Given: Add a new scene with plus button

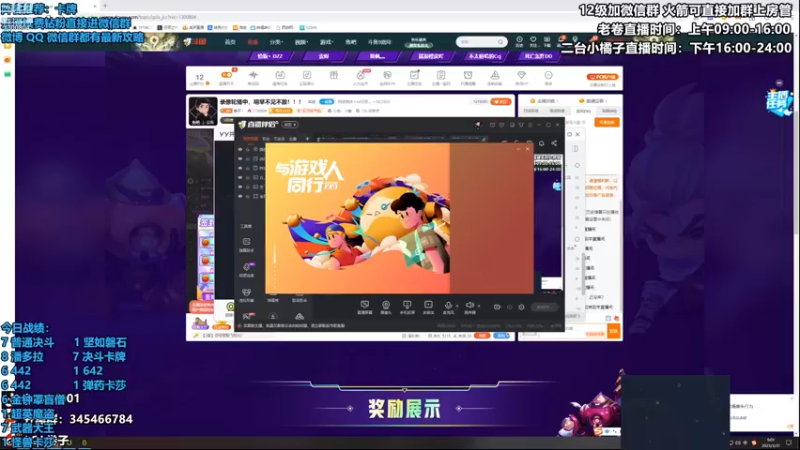Looking at the screenshot, I should click(x=307, y=139).
